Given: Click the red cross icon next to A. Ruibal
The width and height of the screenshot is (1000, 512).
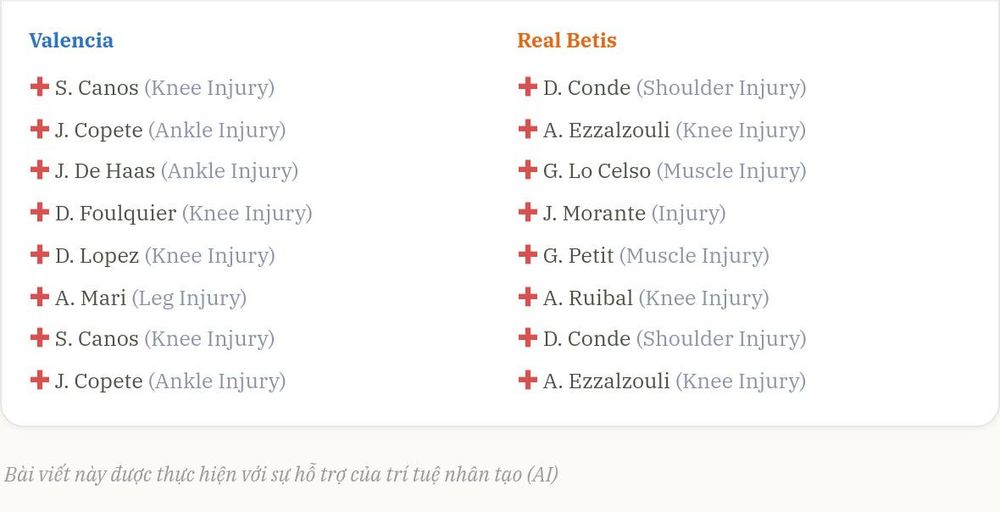Looking at the screenshot, I should [527, 296].
